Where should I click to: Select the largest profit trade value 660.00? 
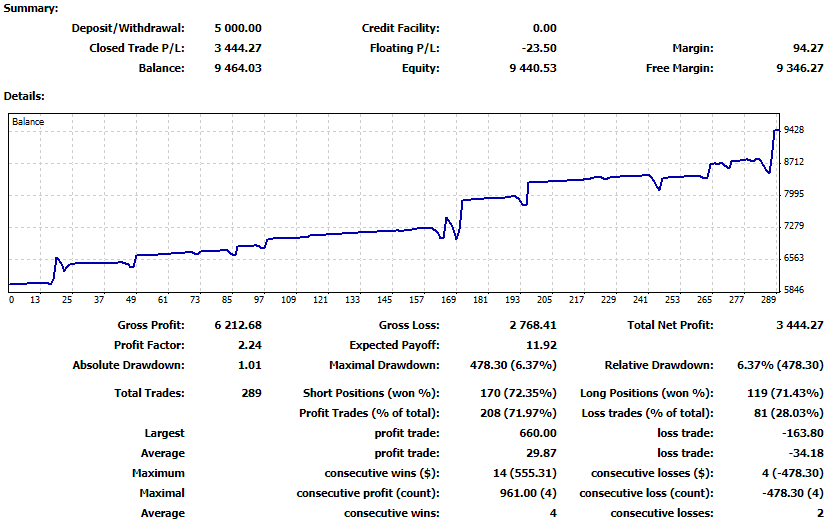click(537, 433)
